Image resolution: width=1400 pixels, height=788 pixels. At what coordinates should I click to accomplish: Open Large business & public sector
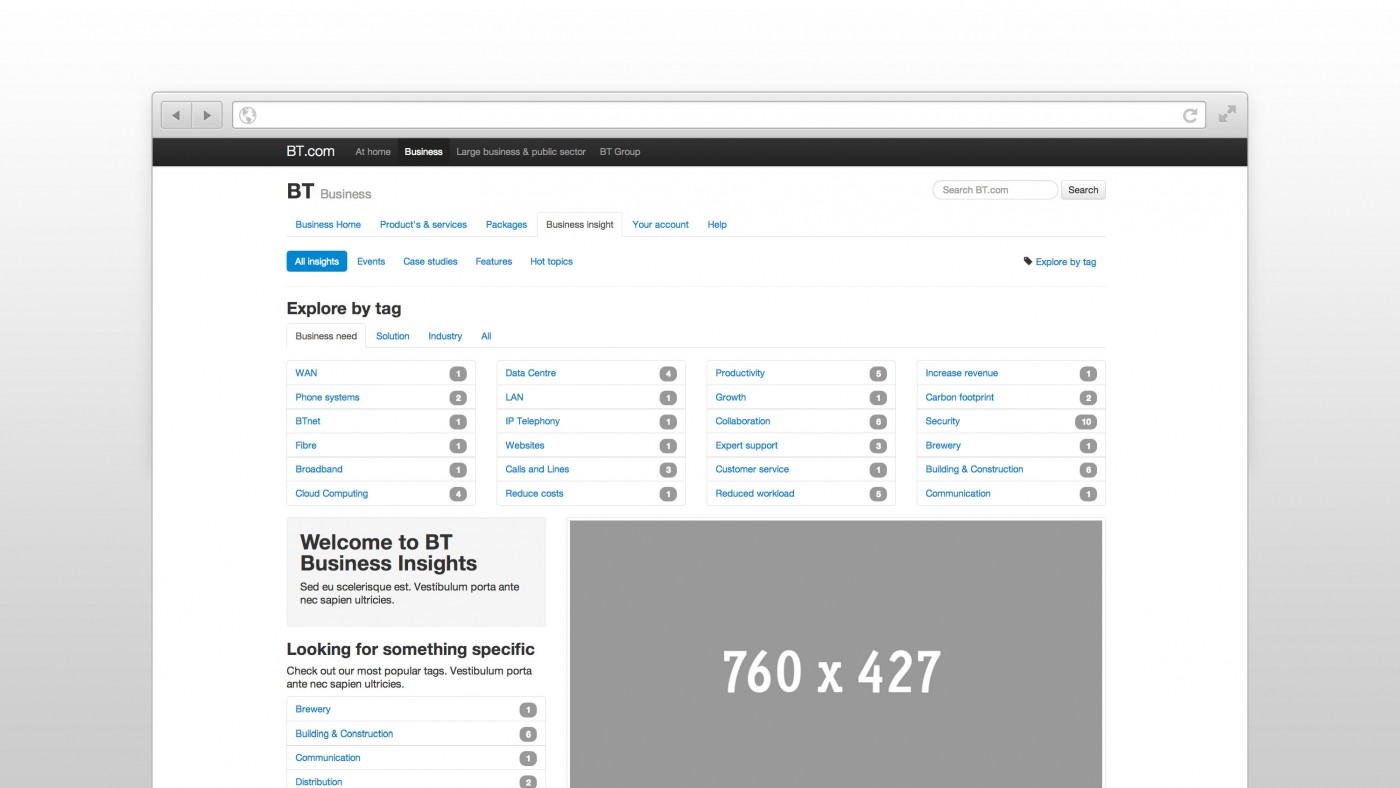[x=521, y=152]
